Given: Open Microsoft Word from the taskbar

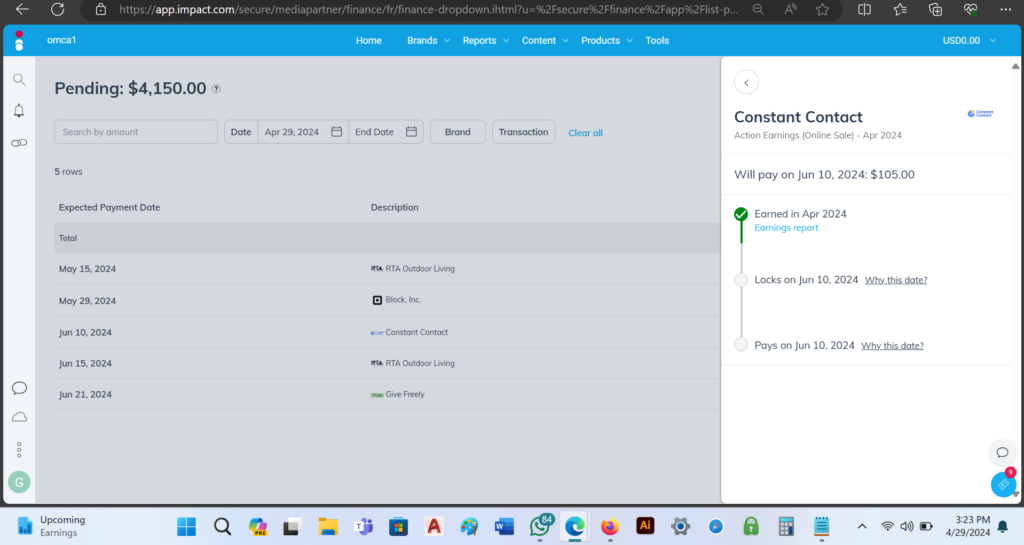Looking at the screenshot, I should pos(503,526).
